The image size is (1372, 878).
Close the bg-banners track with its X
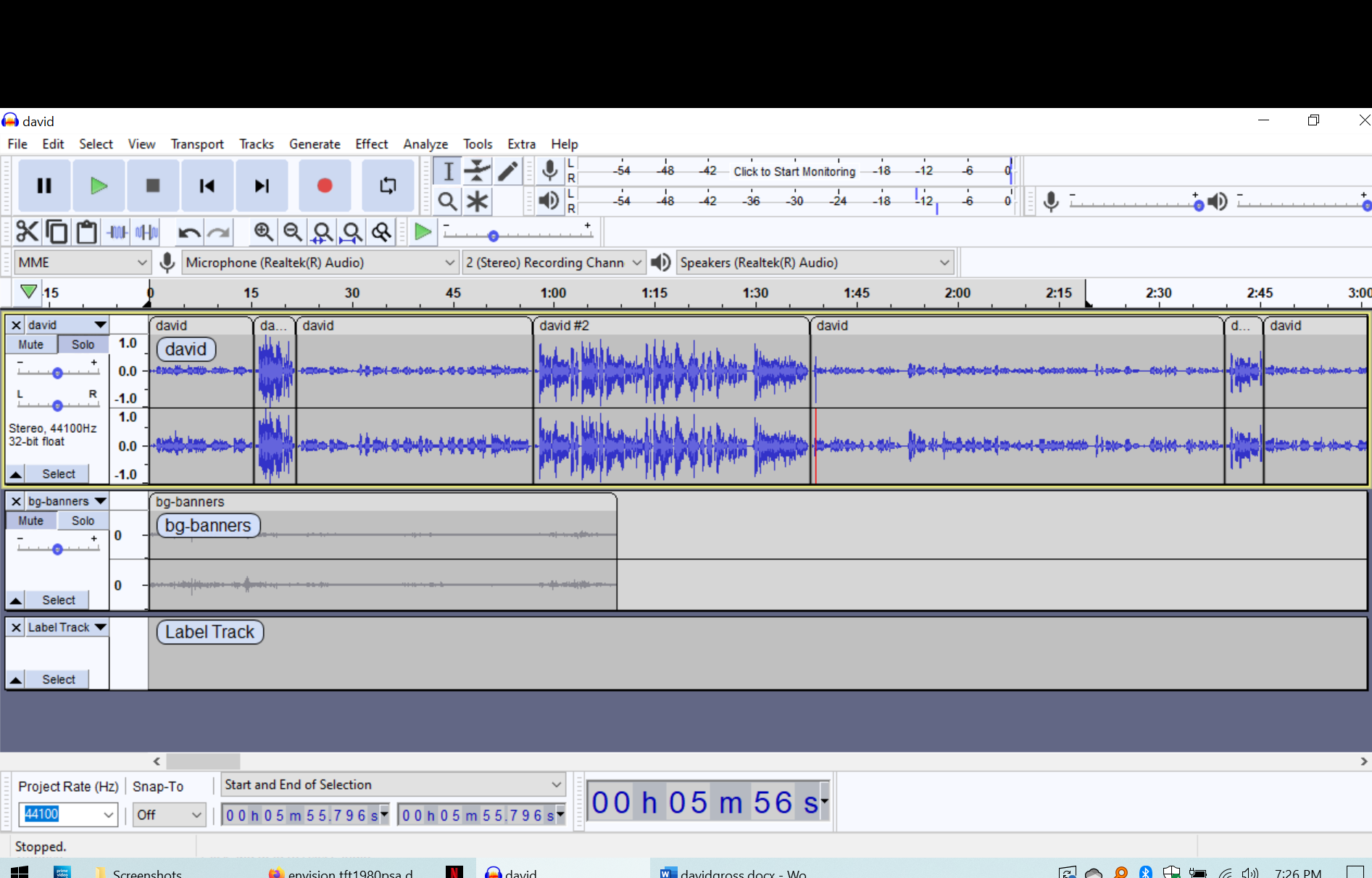16,501
